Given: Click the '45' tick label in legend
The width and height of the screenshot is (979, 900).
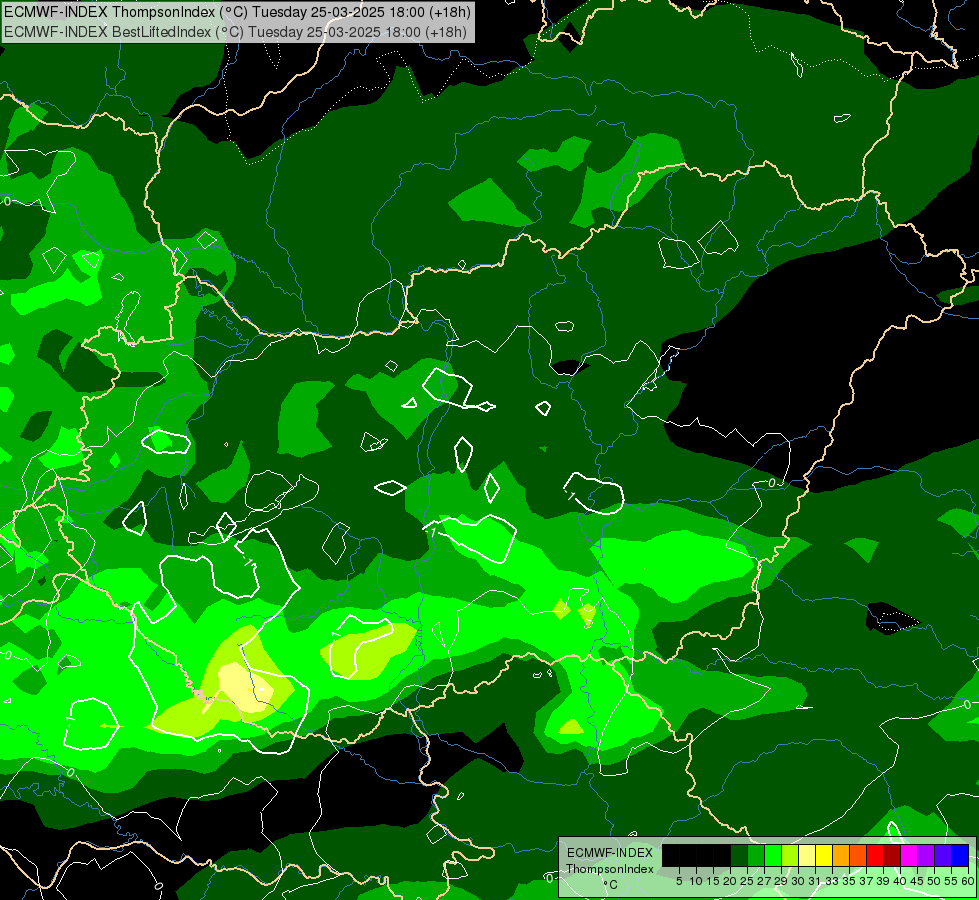Looking at the screenshot, I should [x=918, y=881].
